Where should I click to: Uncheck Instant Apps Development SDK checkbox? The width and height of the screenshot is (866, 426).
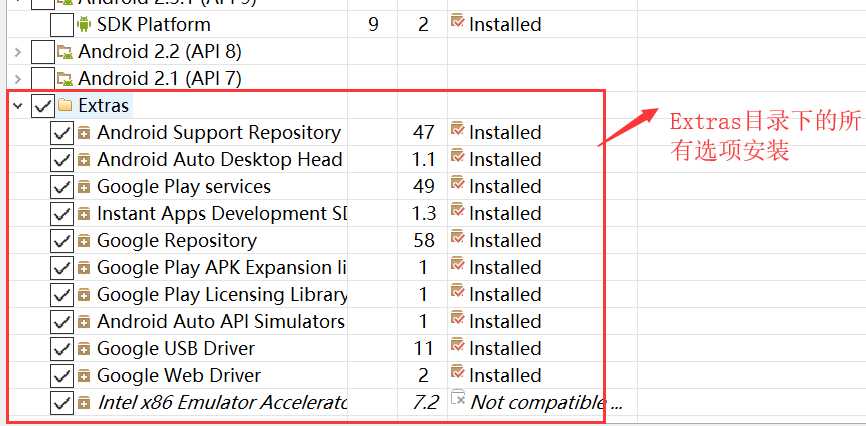click(61, 214)
